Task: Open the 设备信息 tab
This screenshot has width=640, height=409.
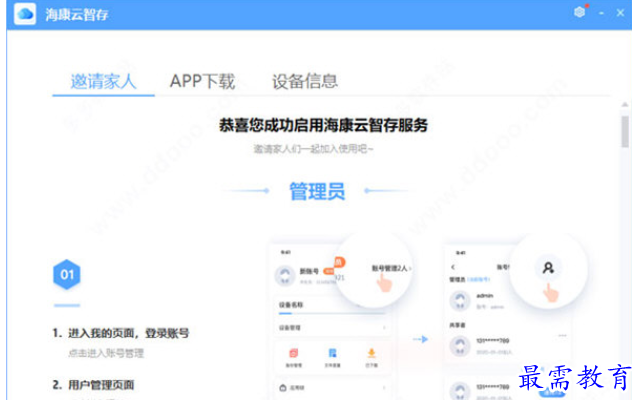Action: (305, 81)
